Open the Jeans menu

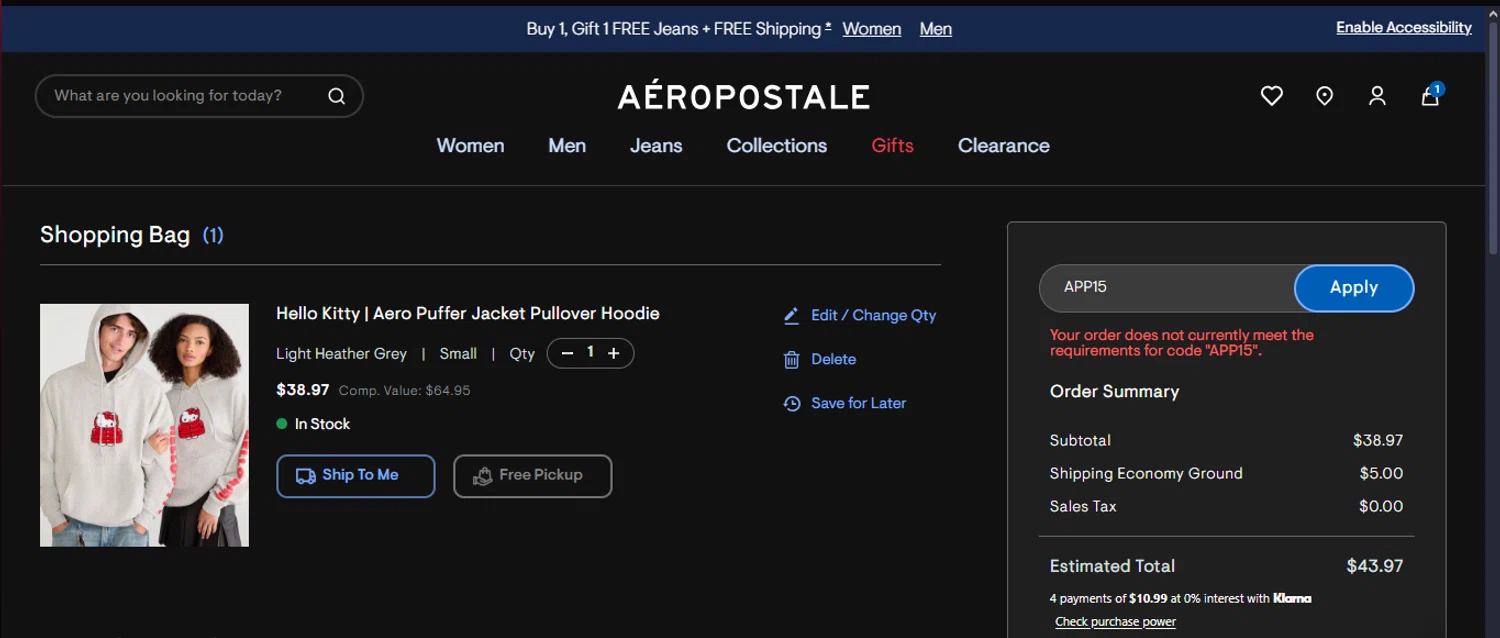click(x=656, y=145)
